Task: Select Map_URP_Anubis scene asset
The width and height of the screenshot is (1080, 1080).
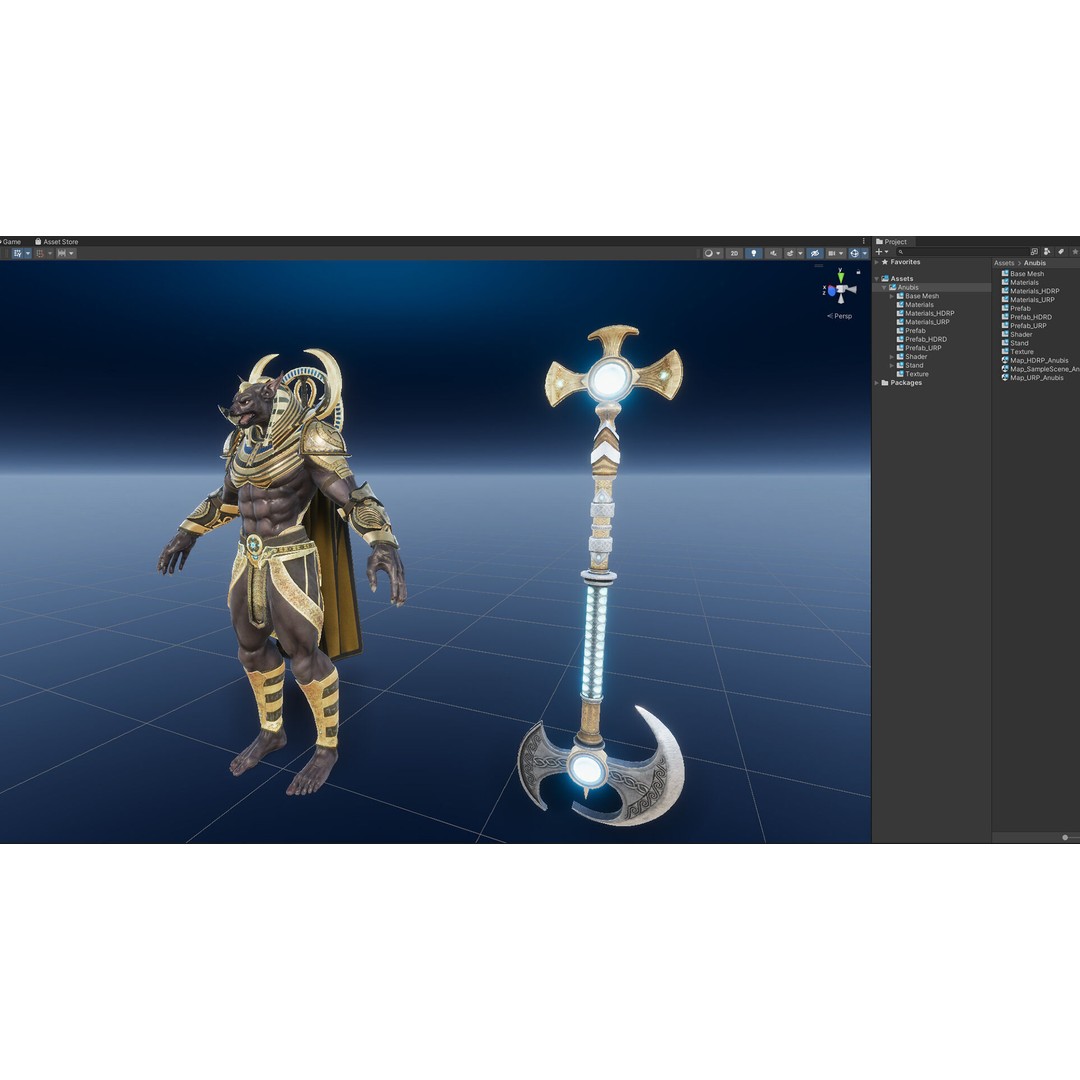Action: [x=1032, y=377]
